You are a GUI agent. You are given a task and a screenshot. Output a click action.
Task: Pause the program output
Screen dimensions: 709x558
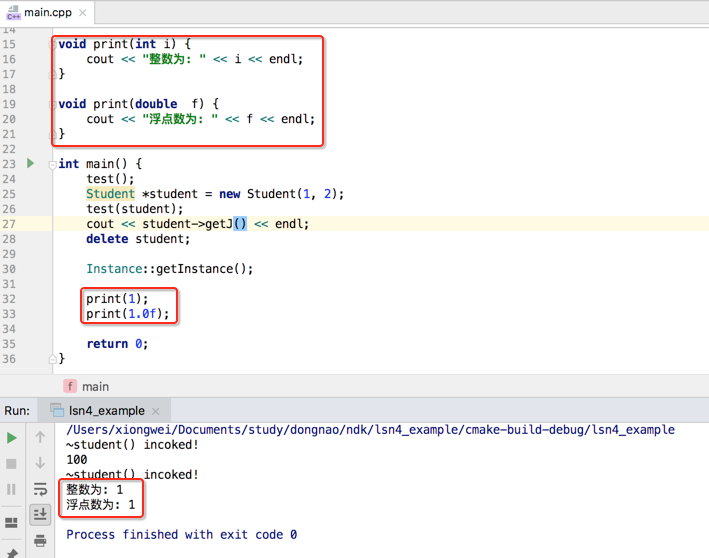pyautogui.click(x=11, y=489)
